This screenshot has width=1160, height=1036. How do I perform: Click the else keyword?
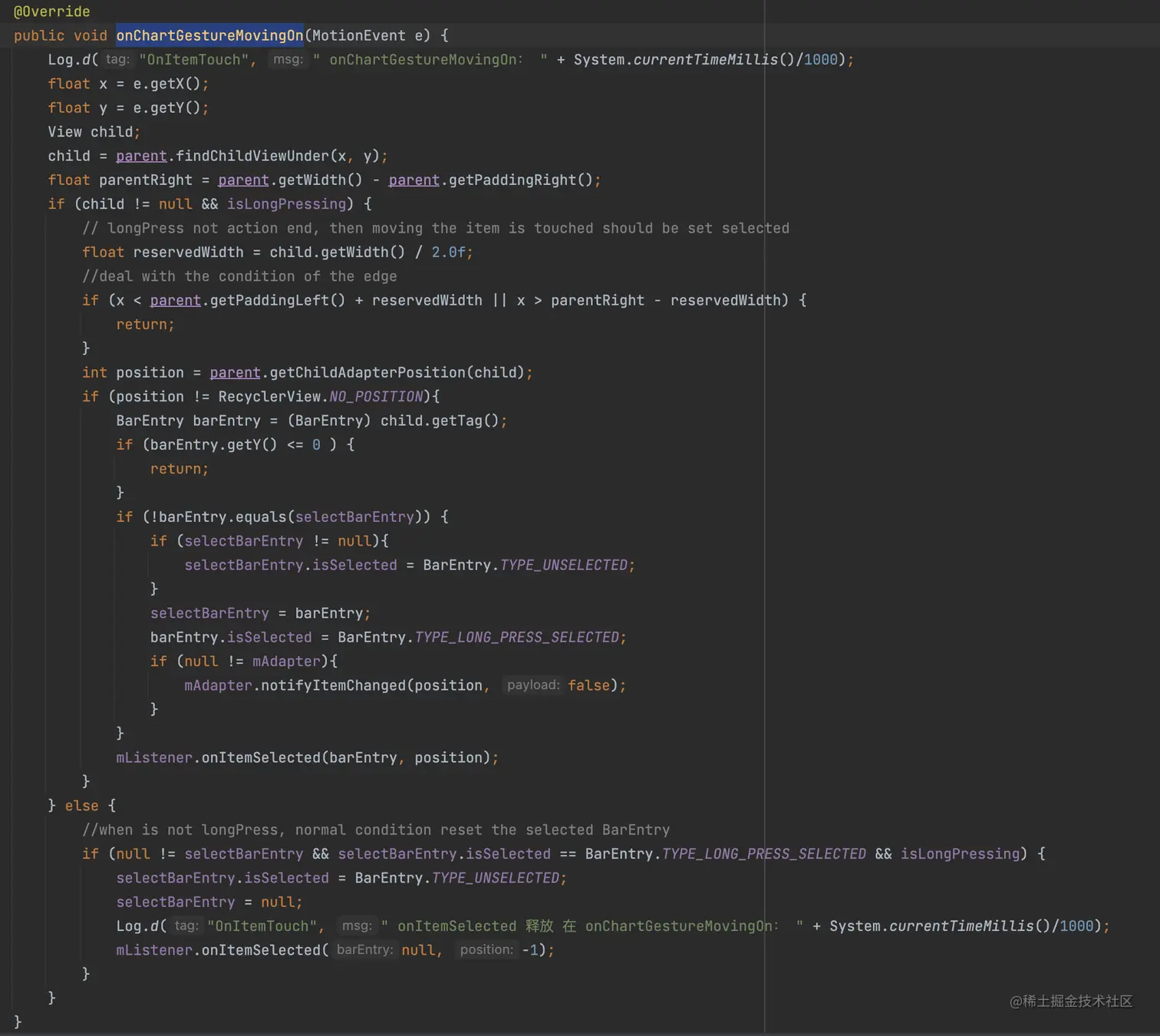click(82, 806)
